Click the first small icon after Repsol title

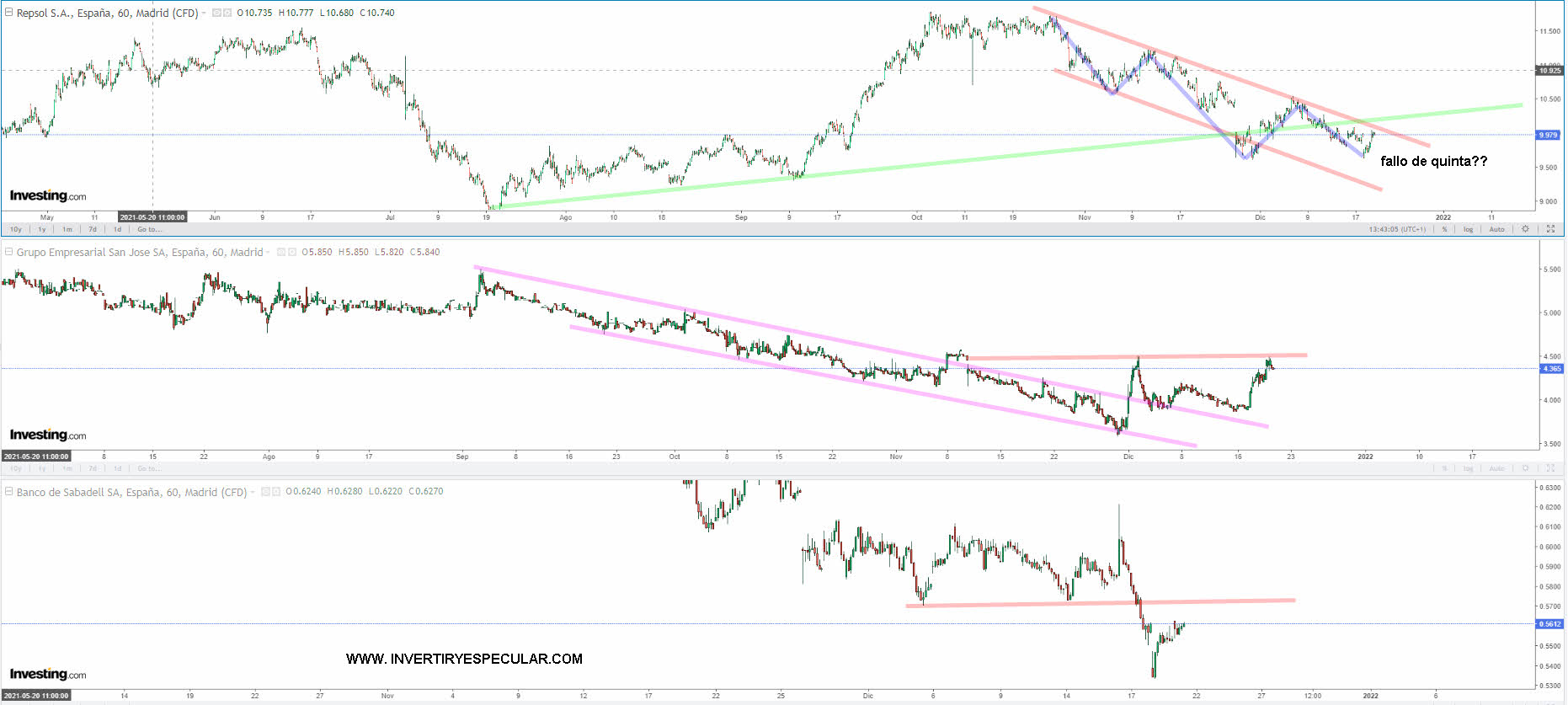pyautogui.click(x=216, y=13)
